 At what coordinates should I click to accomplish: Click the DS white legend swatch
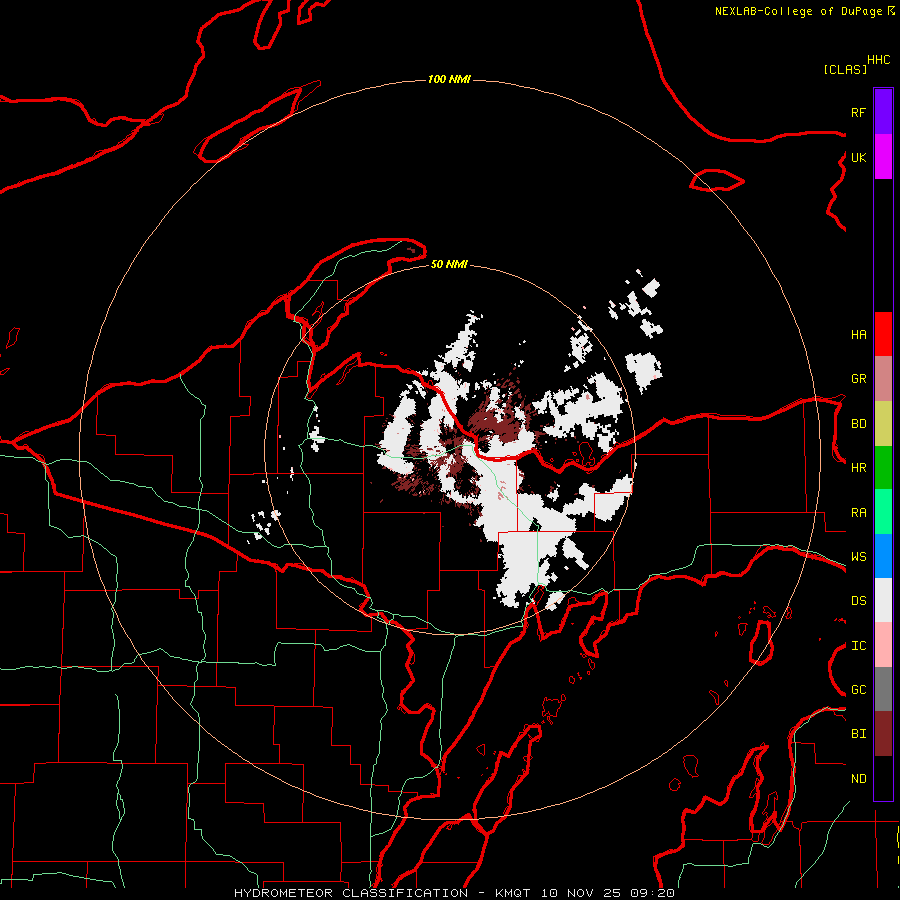[883, 600]
